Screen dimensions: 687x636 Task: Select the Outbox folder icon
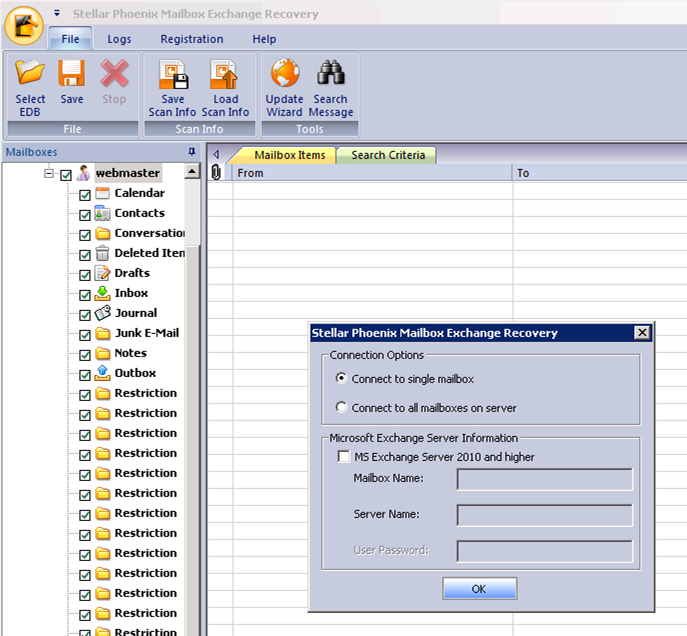tap(102, 373)
